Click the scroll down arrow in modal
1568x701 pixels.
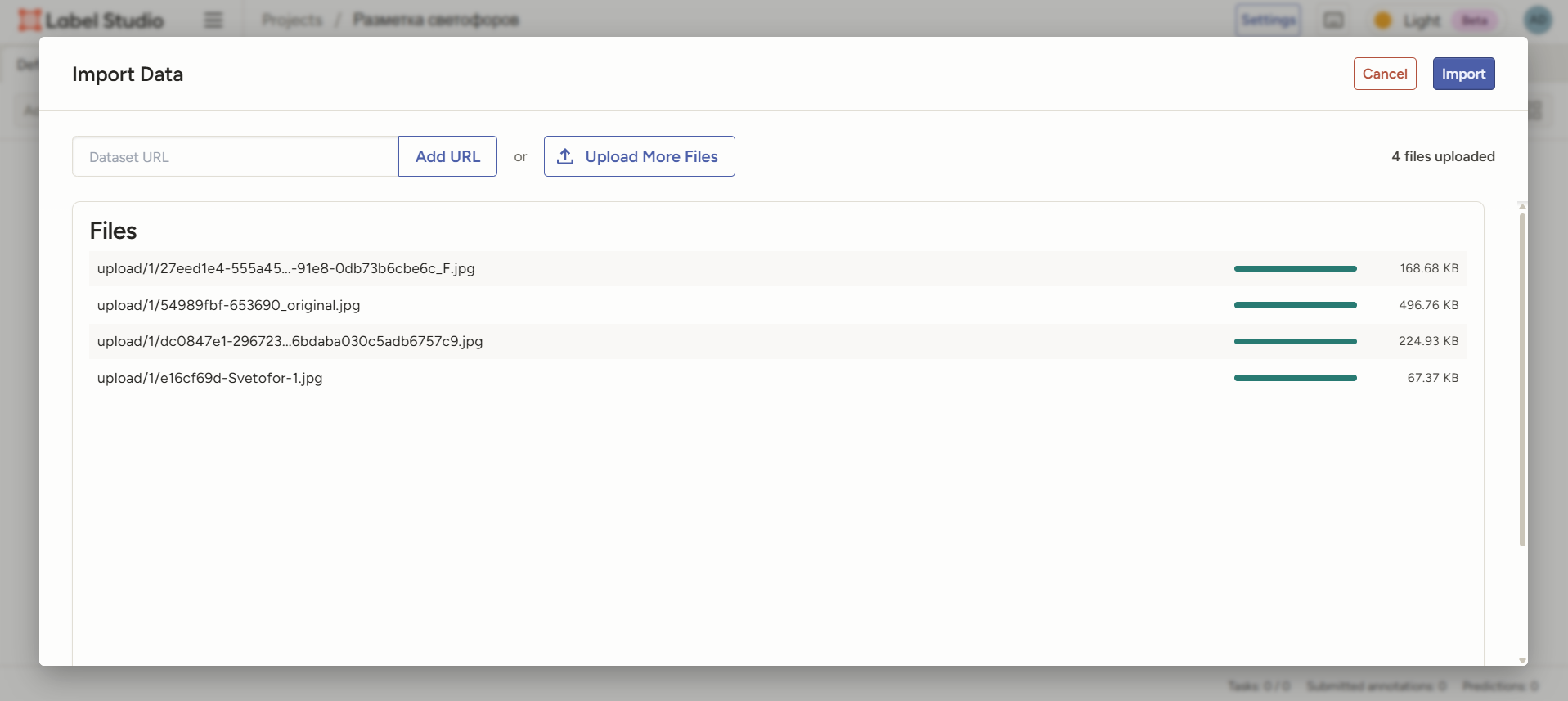pos(1522,660)
